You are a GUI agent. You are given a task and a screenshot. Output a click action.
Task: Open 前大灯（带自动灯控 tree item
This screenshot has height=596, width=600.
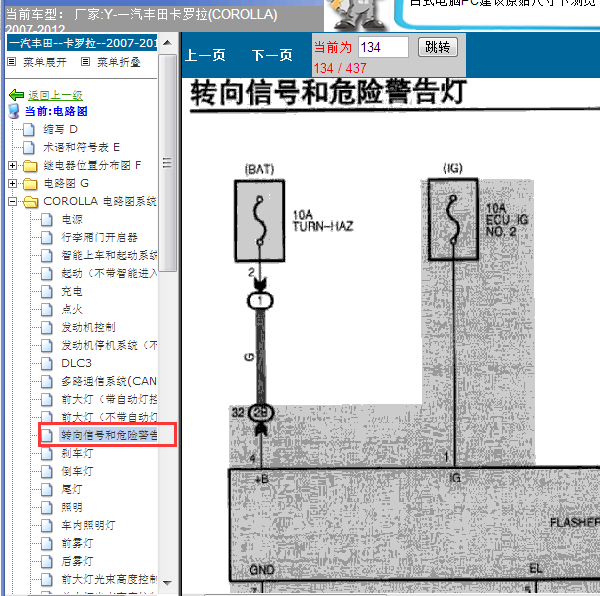pyautogui.click(x=109, y=399)
